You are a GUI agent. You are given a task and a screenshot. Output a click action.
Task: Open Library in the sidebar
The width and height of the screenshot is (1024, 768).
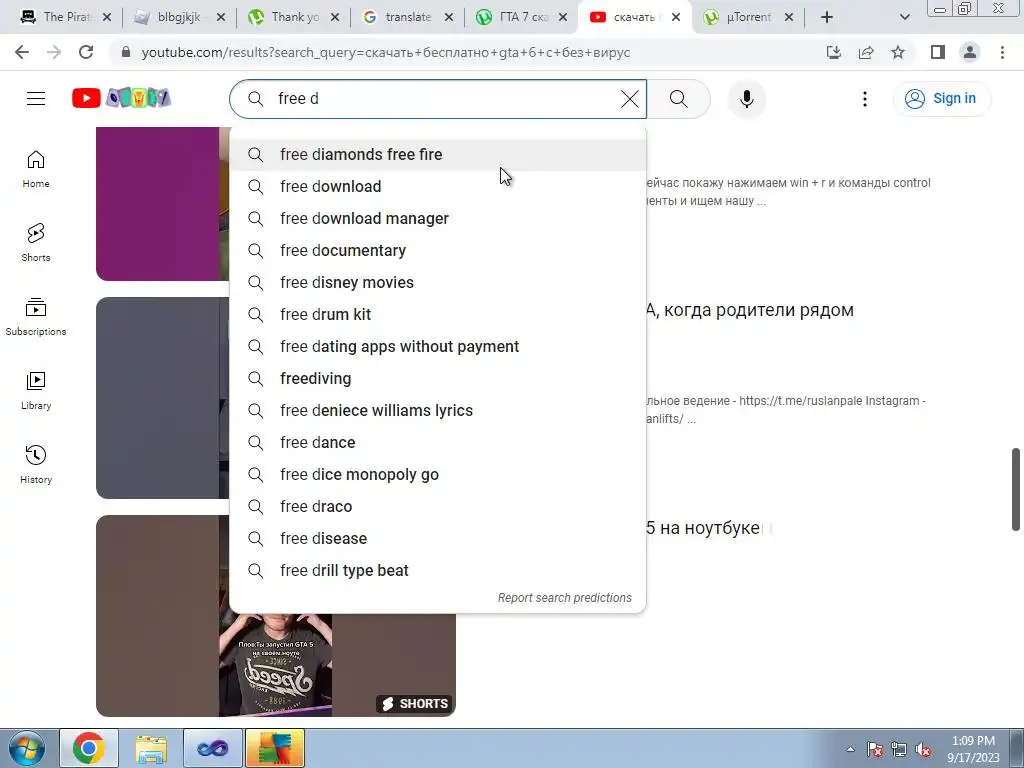[36, 391]
